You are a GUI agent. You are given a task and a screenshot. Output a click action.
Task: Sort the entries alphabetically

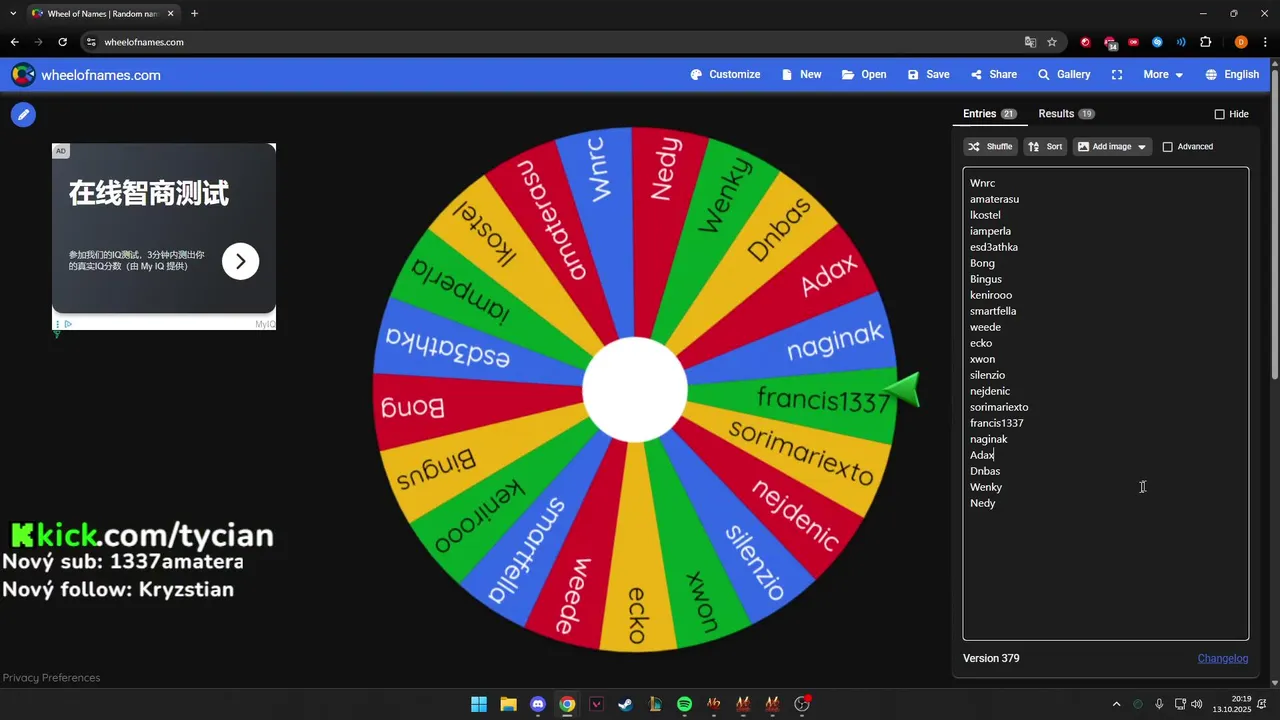(x=1045, y=147)
